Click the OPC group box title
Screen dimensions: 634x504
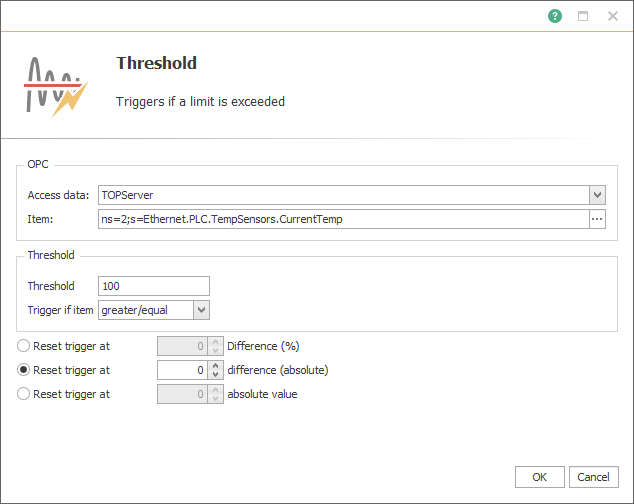[x=38, y=164]
